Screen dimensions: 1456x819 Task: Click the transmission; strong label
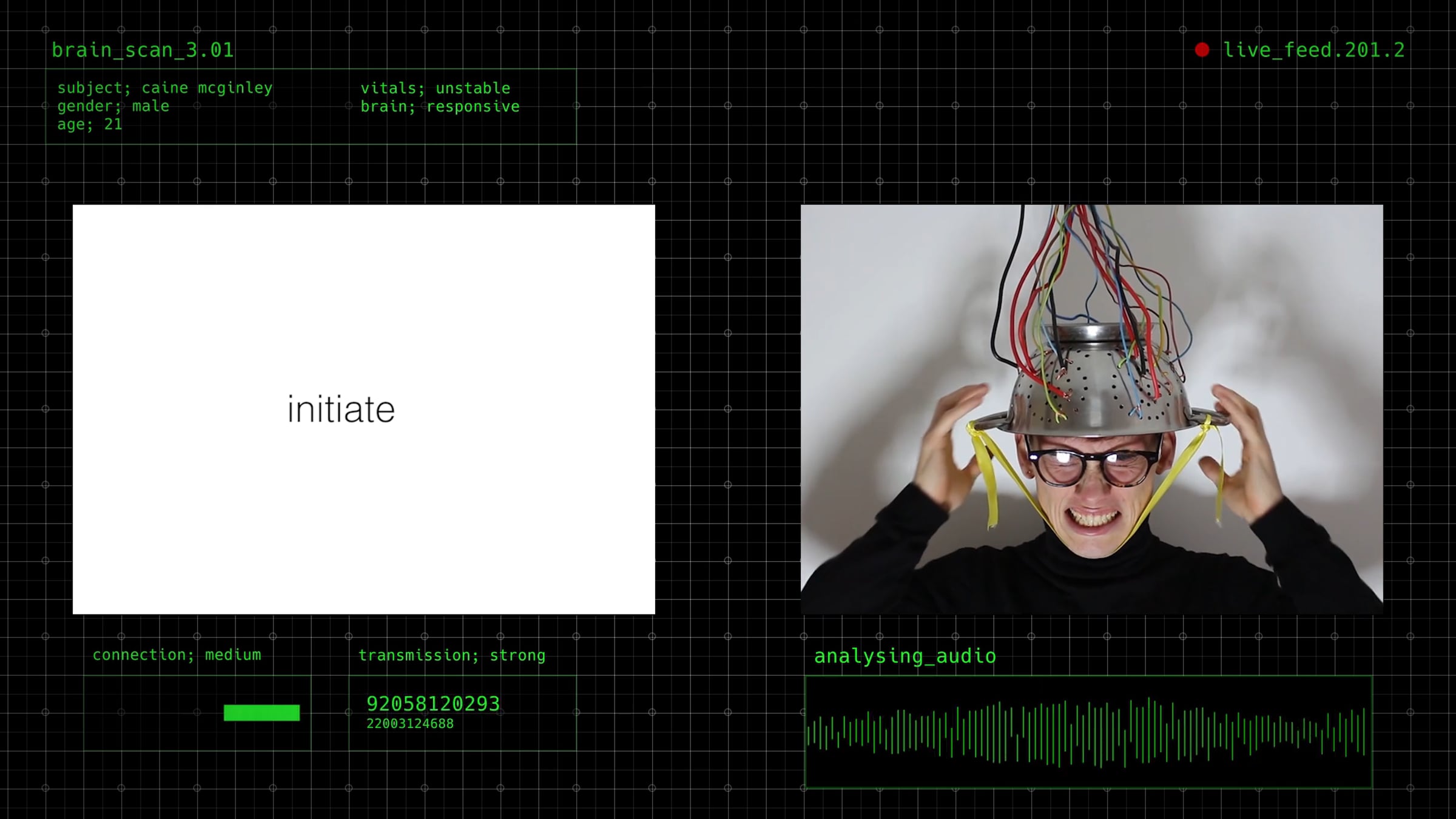tap(451, 655)
